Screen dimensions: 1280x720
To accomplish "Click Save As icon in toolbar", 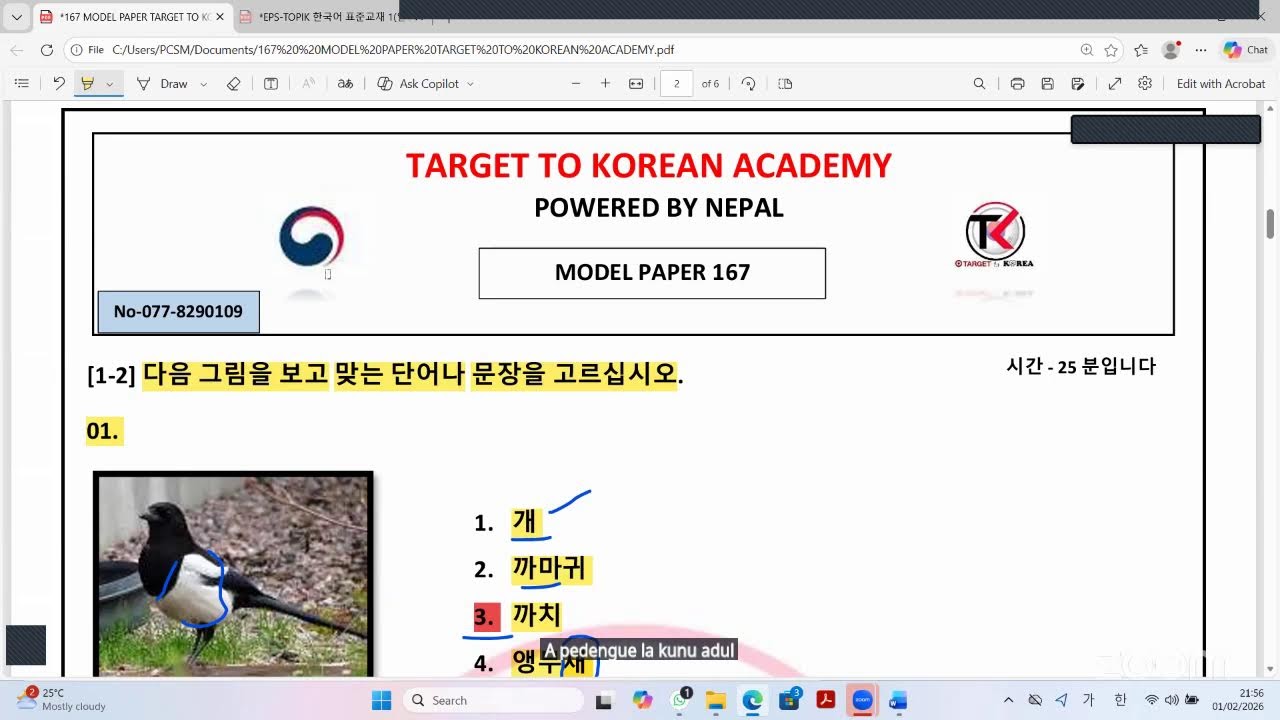I will [x=1077, y=84].
